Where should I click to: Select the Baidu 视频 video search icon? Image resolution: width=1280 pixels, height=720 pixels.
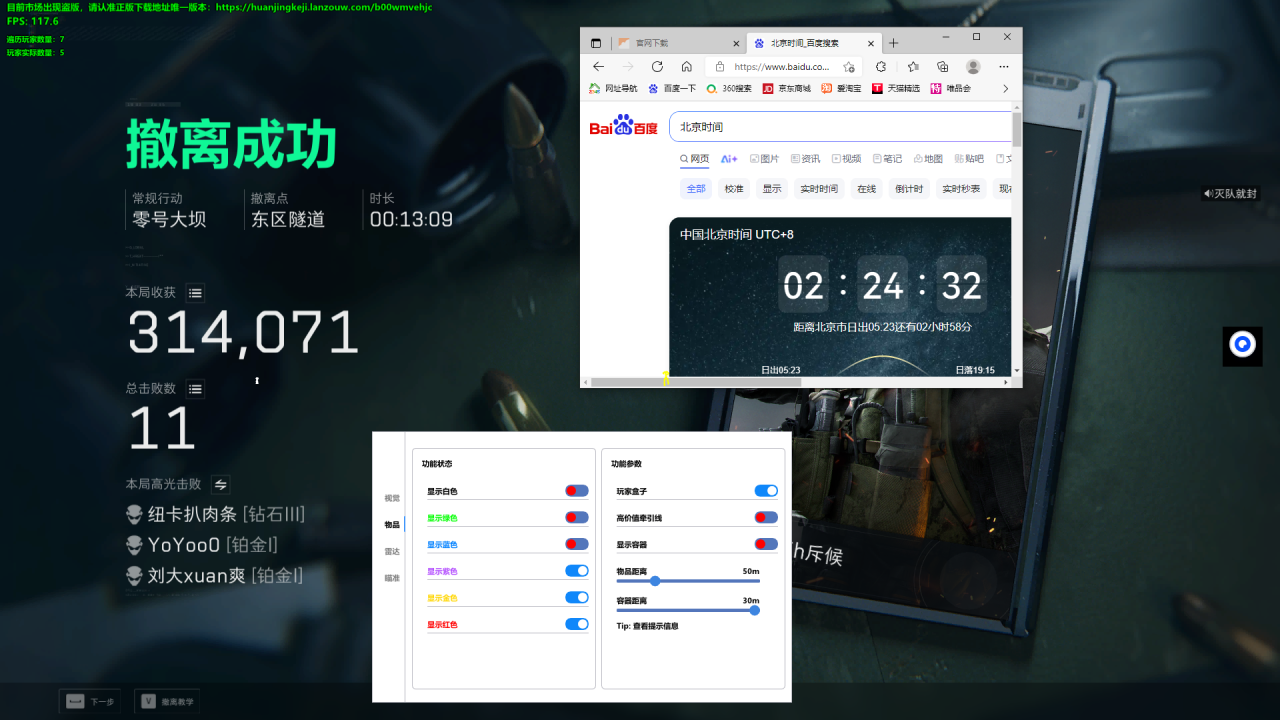(x=843, y=158)
